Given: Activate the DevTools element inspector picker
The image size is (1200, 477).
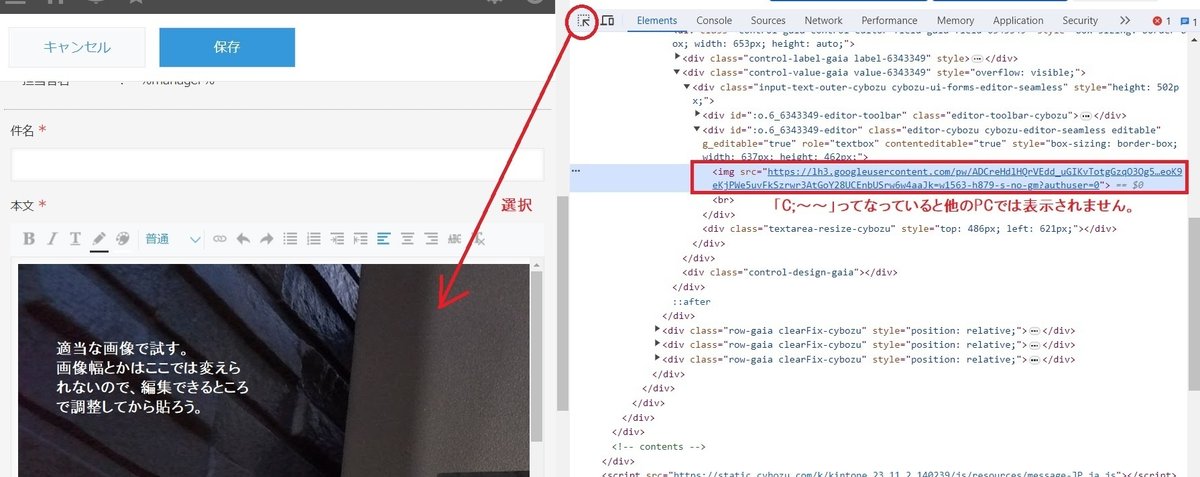Looking at the screenshot, I should click(582, 21).
